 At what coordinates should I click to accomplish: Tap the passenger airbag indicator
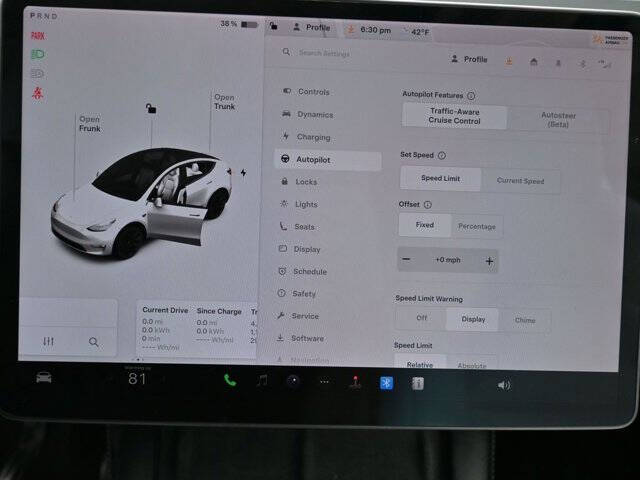pos(610,40)
